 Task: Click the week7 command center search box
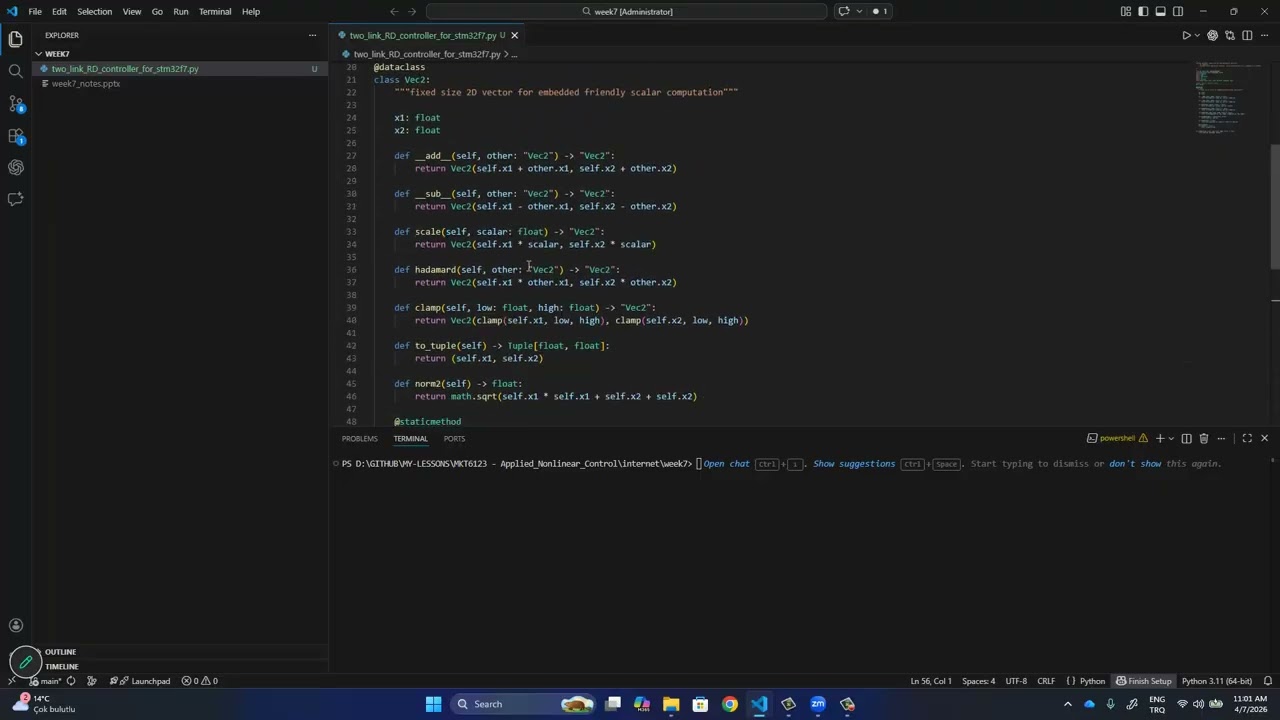pos(627,12)
